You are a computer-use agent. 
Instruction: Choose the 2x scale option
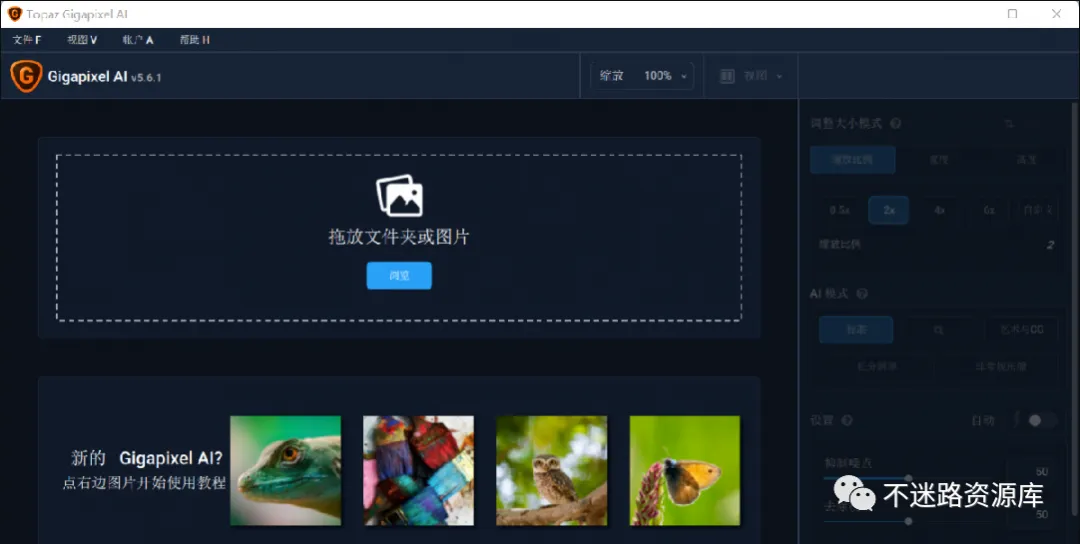889,210
